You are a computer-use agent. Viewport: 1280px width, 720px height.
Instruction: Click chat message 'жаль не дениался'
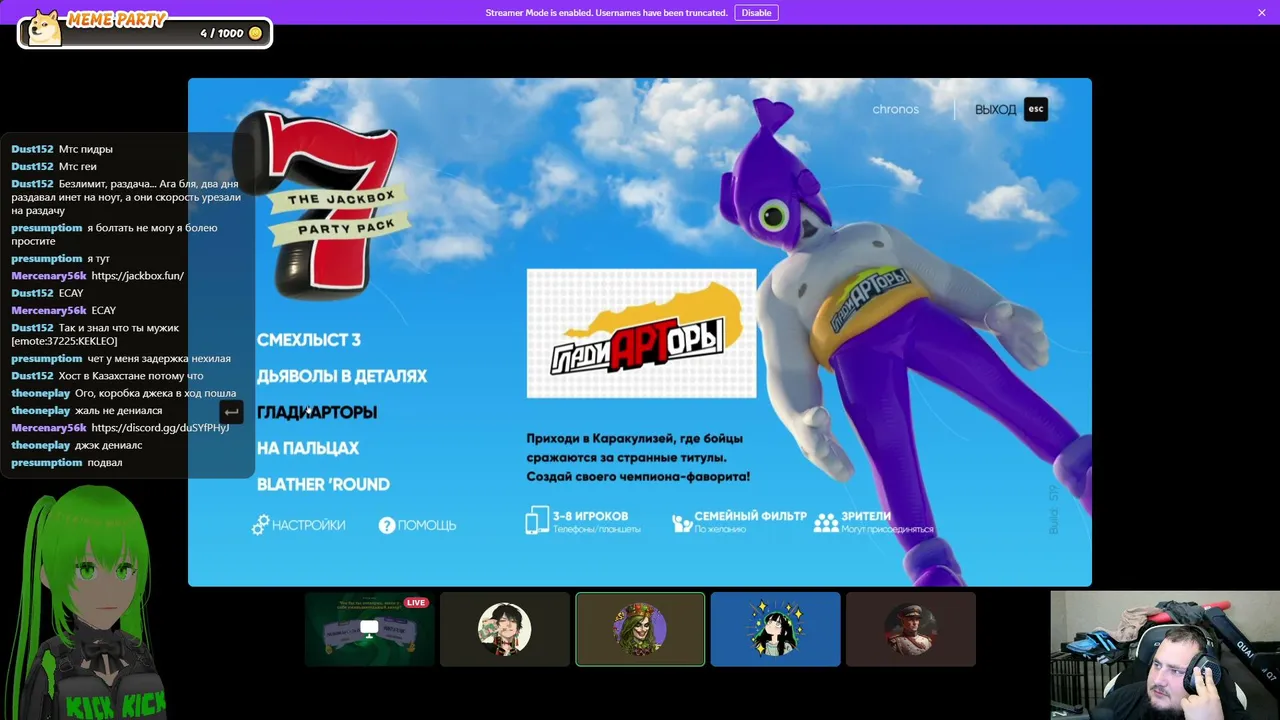[x=118, y=411]
